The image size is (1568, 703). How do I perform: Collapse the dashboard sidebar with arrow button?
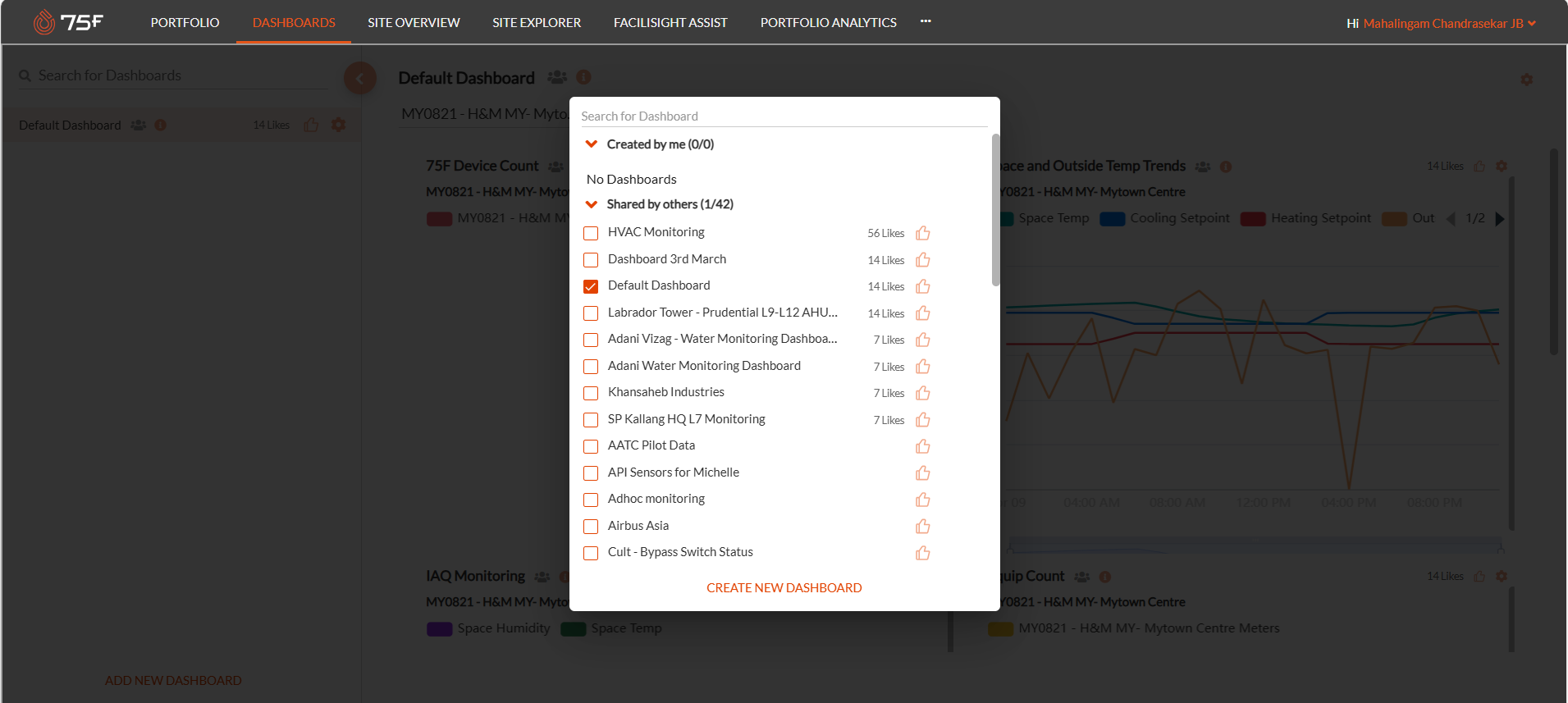(360, 79)
